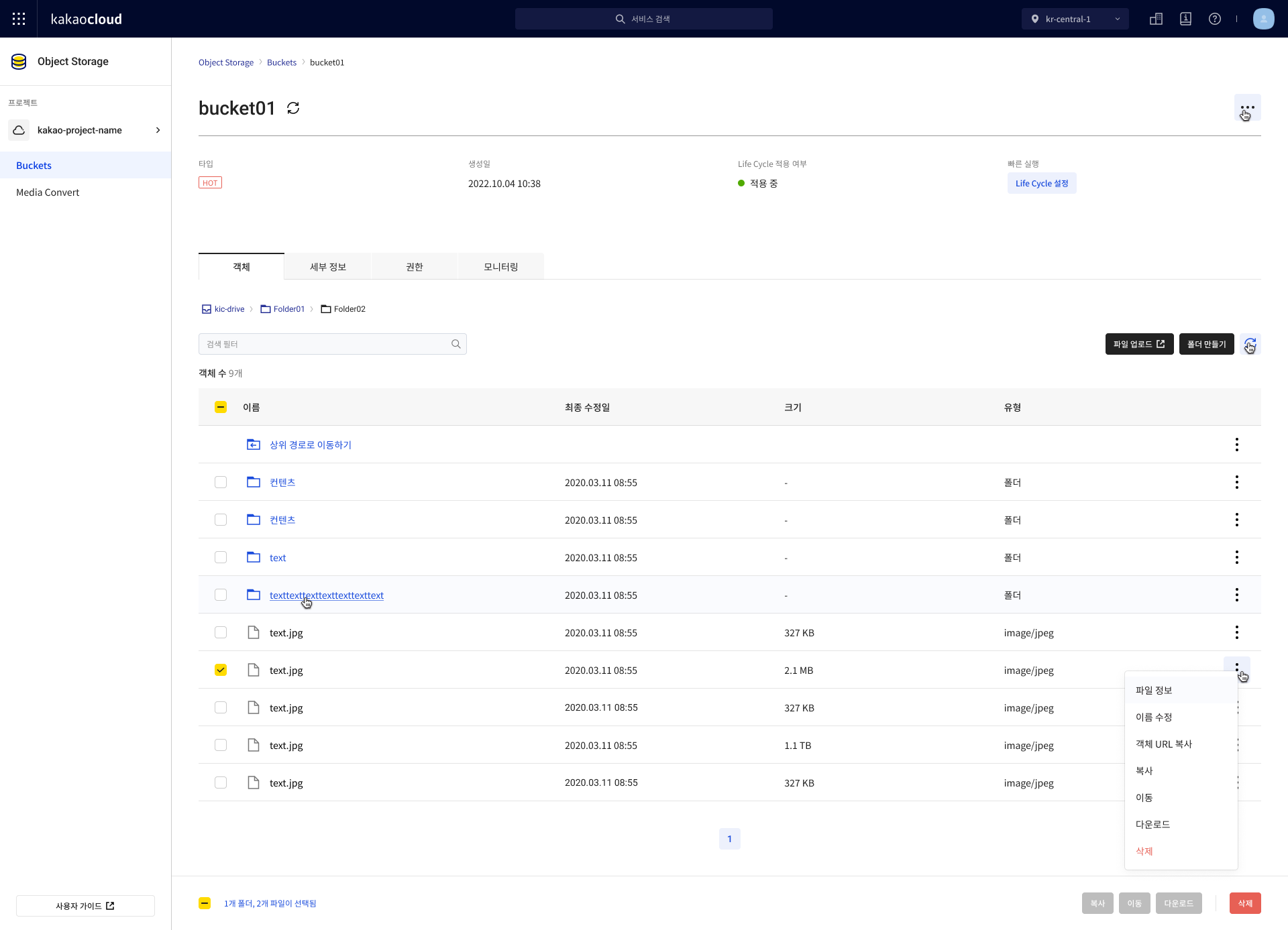Open Media Convert in sidebar
Image resolution: width=1288 pixels, height=930 pixels.
tap(48, 192)
